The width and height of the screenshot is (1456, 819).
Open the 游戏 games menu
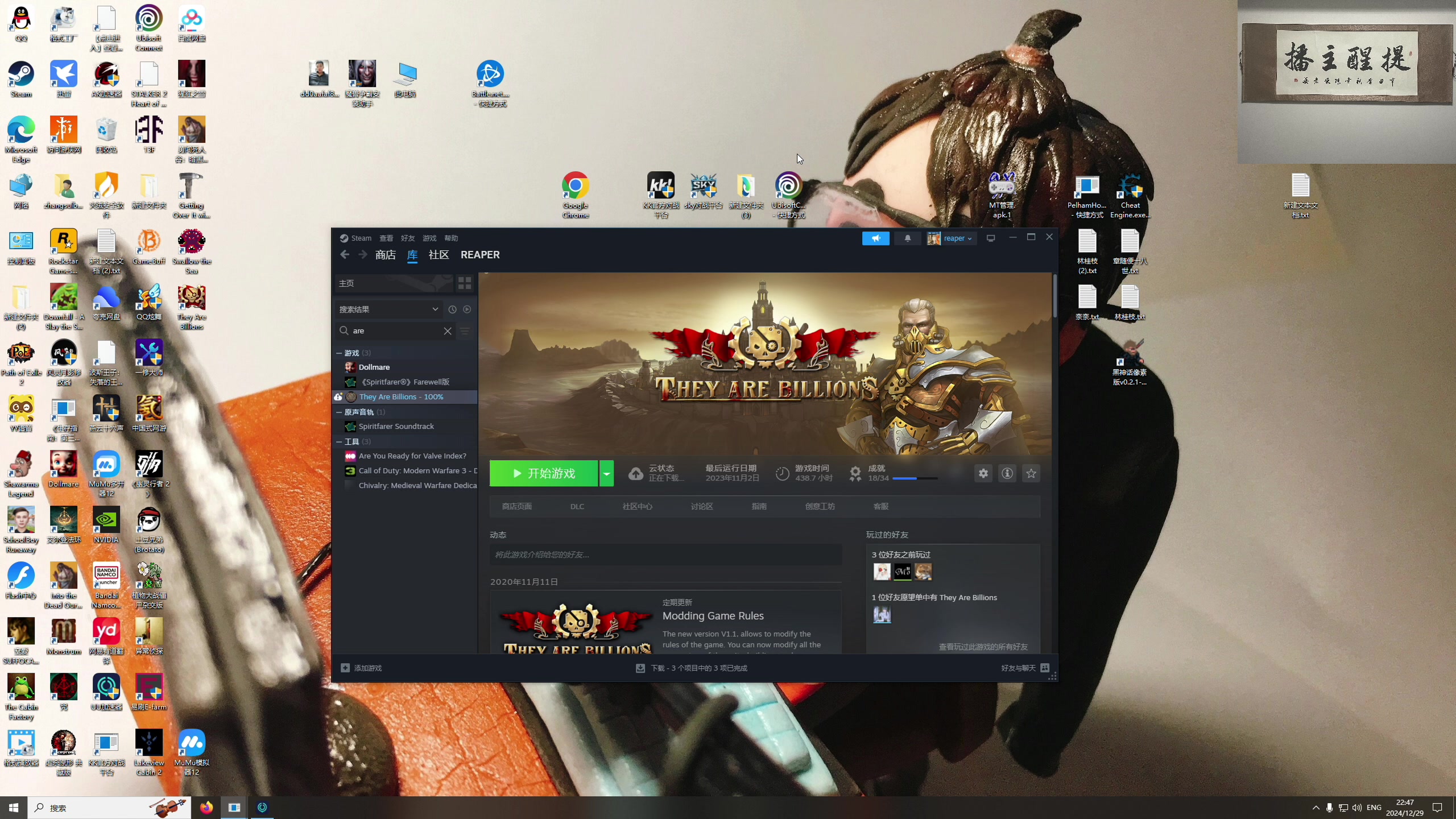pyautogui.click(x=429, y=238)
